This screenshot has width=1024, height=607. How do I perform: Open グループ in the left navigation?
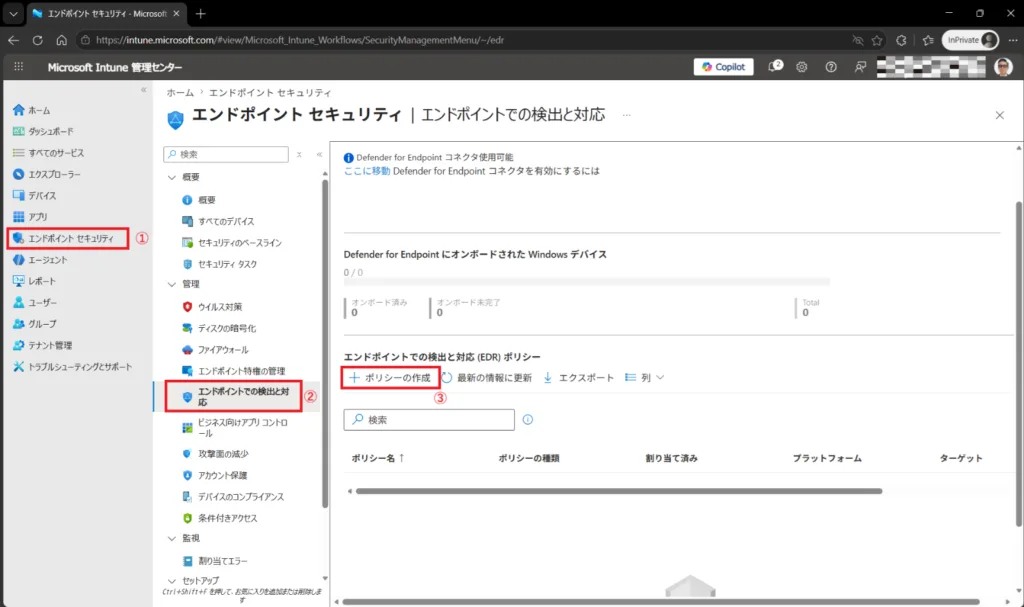(35, 323)
